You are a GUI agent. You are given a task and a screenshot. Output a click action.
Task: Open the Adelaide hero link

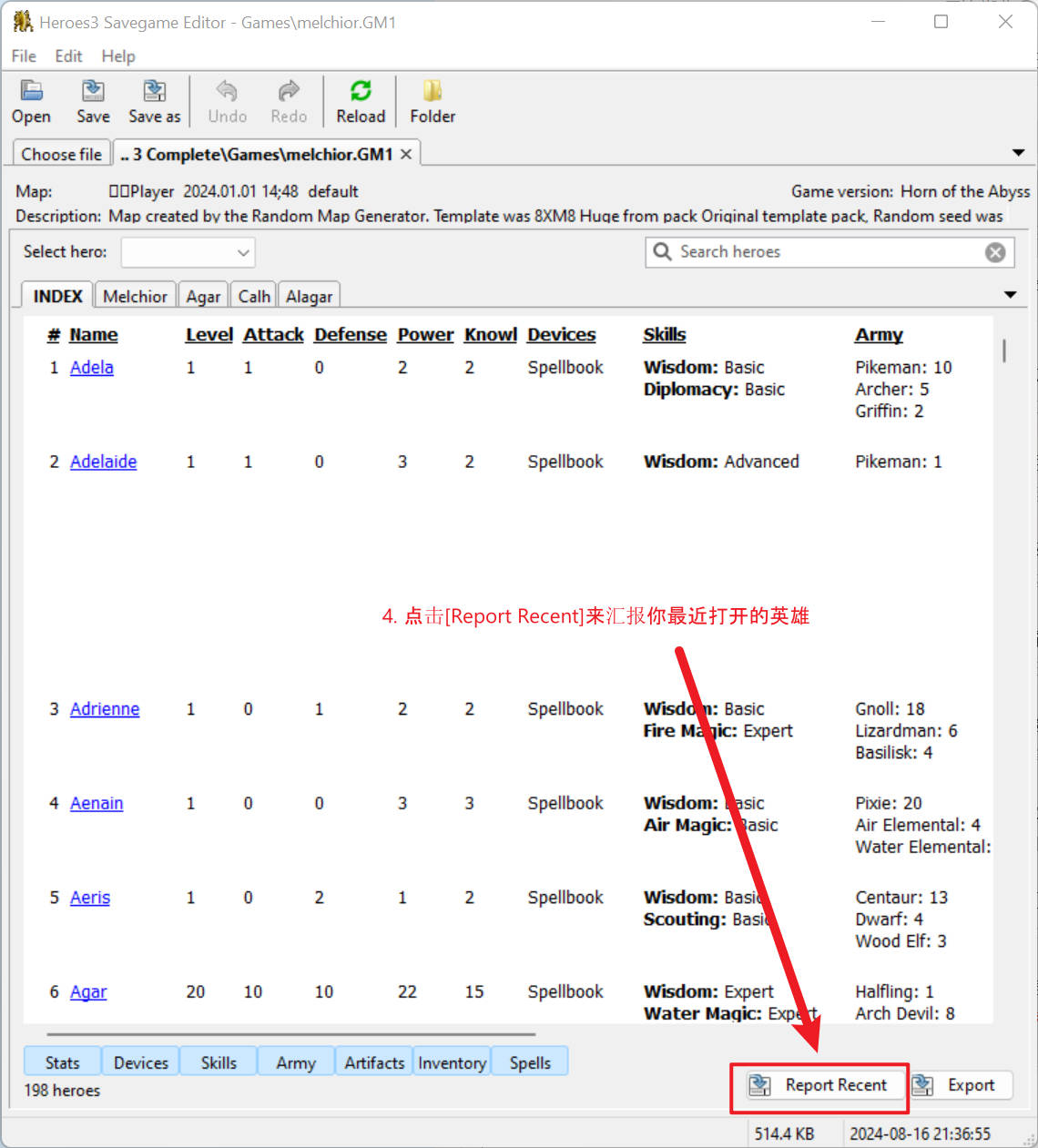(x=103, y=462)
